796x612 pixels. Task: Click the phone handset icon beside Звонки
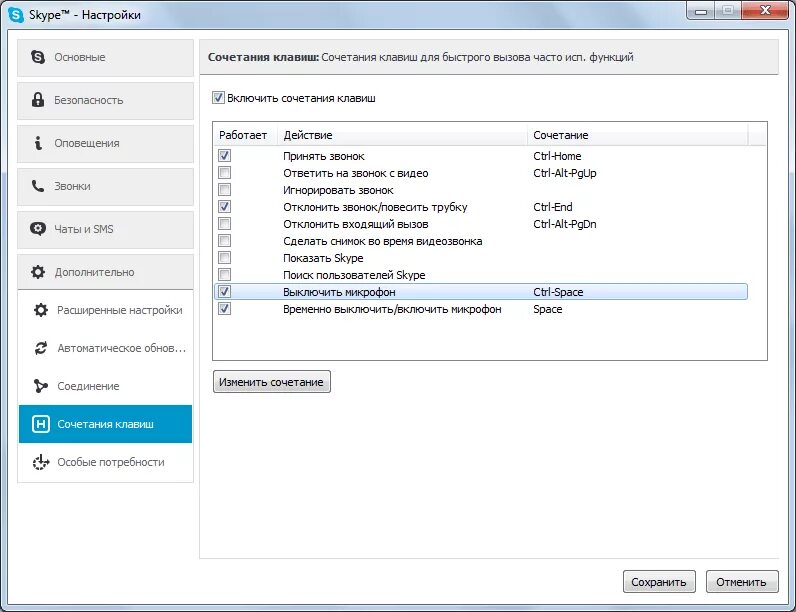click(x=38, y=186)
